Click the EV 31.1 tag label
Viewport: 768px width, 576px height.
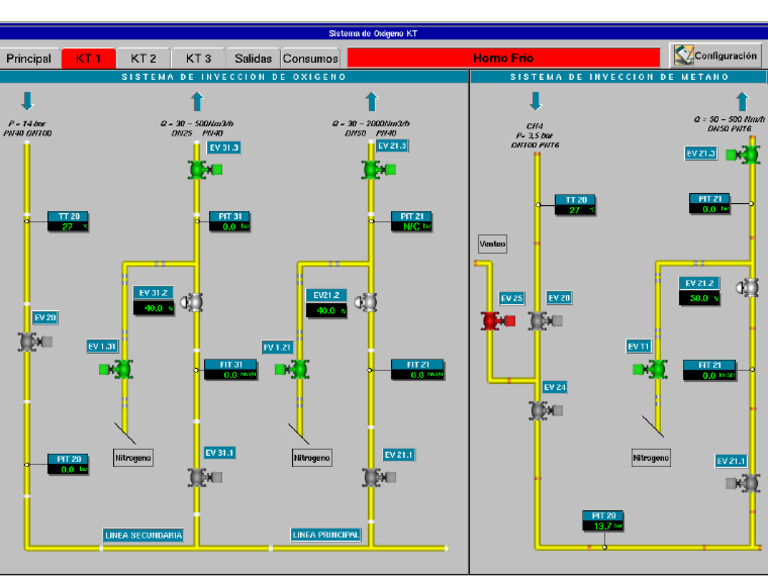click(x=219, y=453)
